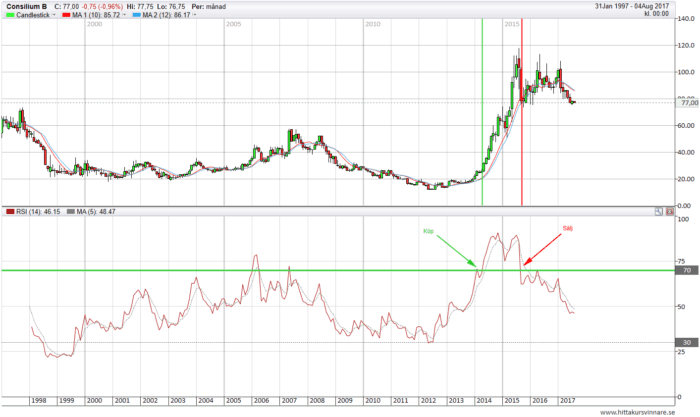Image resolution: width=700 pixels, height=417 pixels.
Task: Click the 2016 year label on time axis
Action: pos(539,400)
